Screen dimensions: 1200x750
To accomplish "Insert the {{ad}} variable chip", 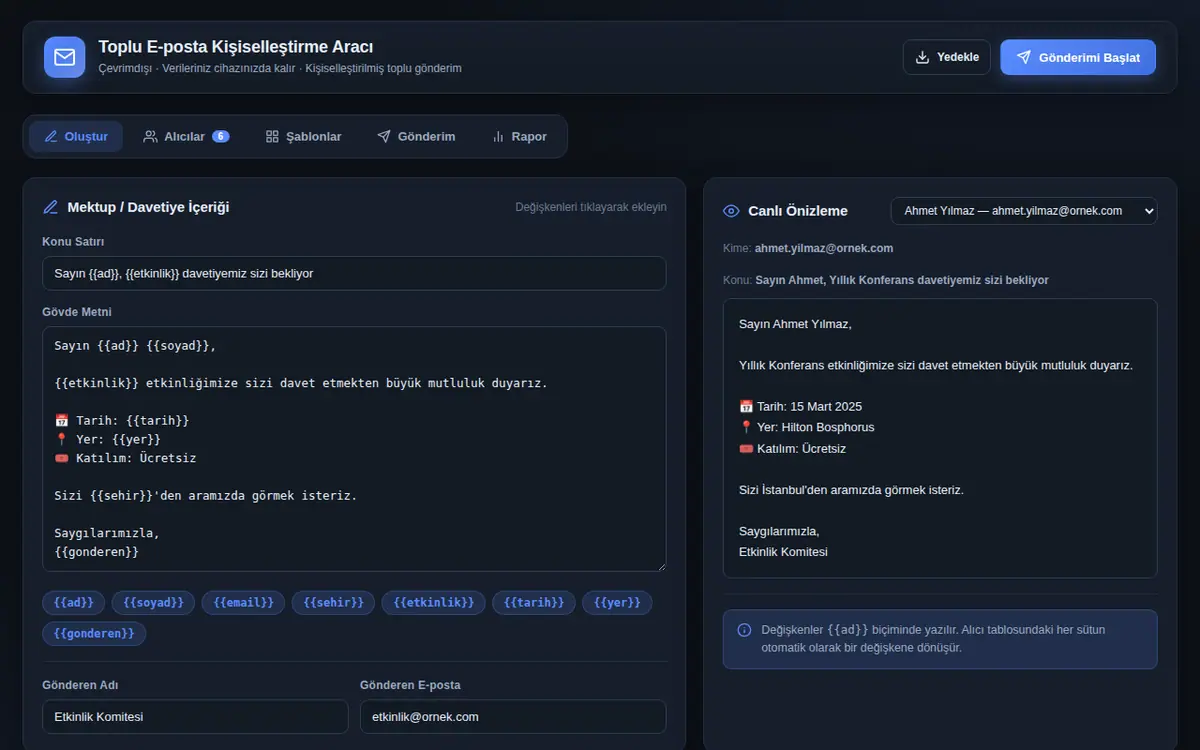I will [73, 602].
